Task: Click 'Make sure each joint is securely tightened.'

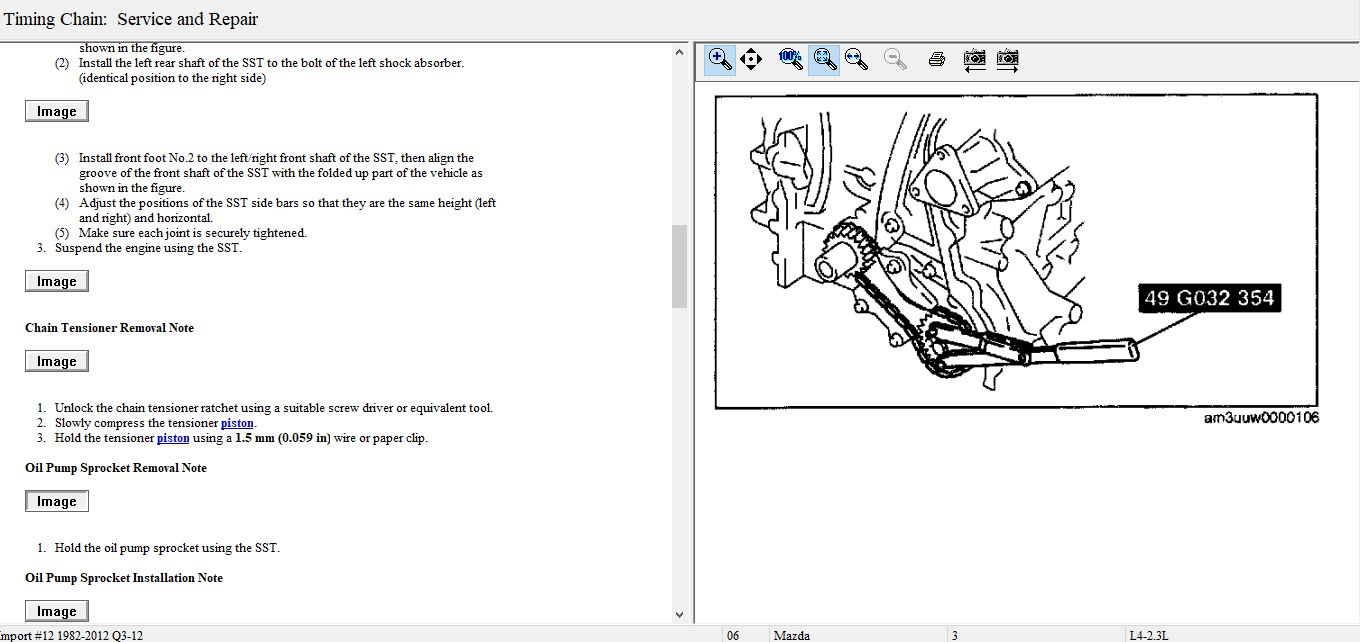Action: [193, 233]
